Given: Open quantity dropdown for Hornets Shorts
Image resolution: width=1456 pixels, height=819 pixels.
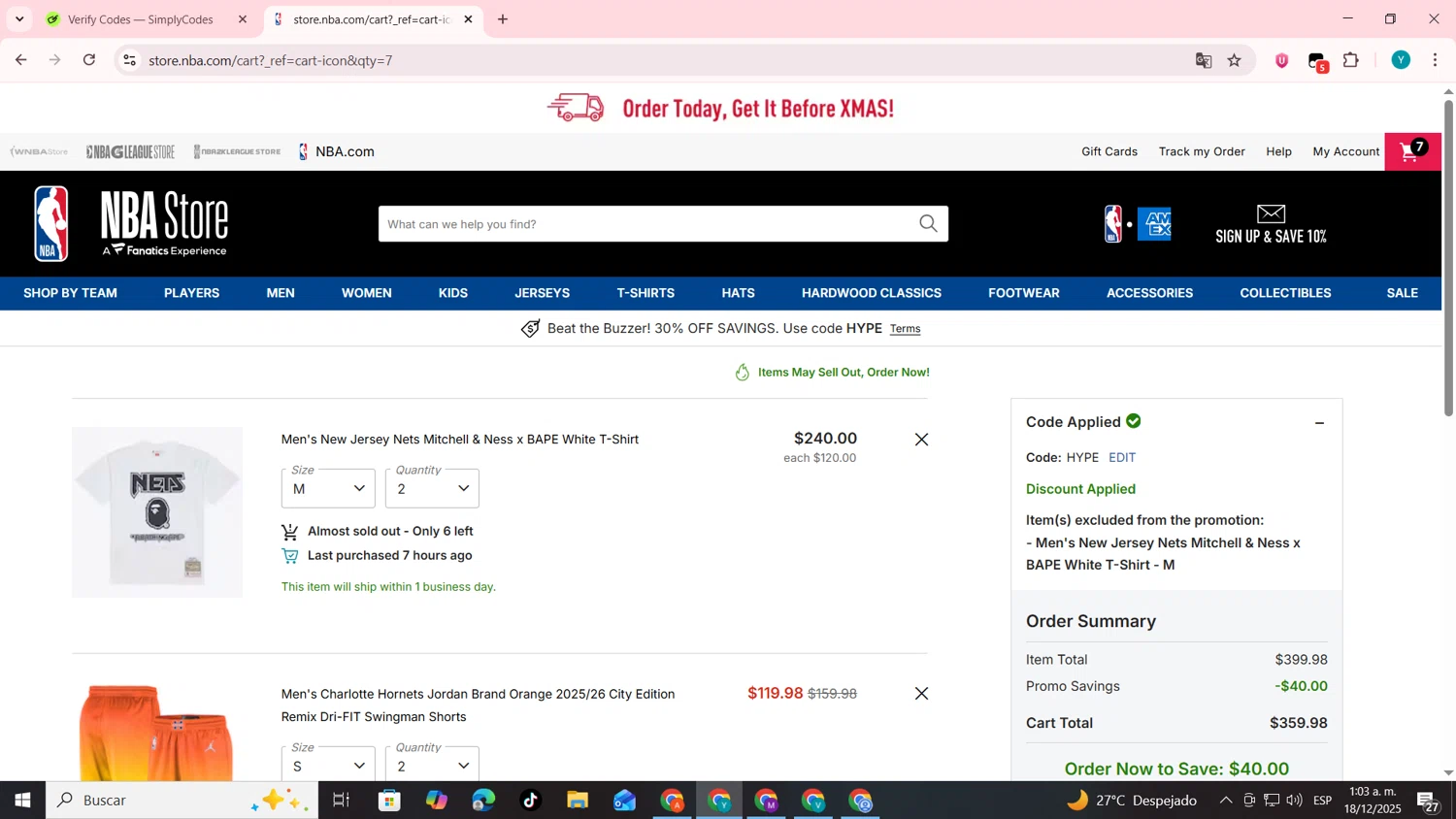Looking at the screenshot, I should click(432, 765).
